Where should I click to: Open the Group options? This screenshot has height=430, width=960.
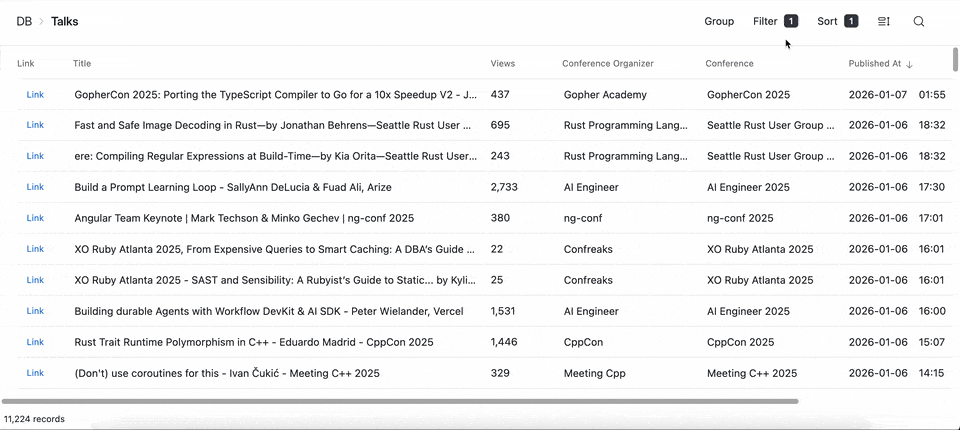click(x=719, y=21)
